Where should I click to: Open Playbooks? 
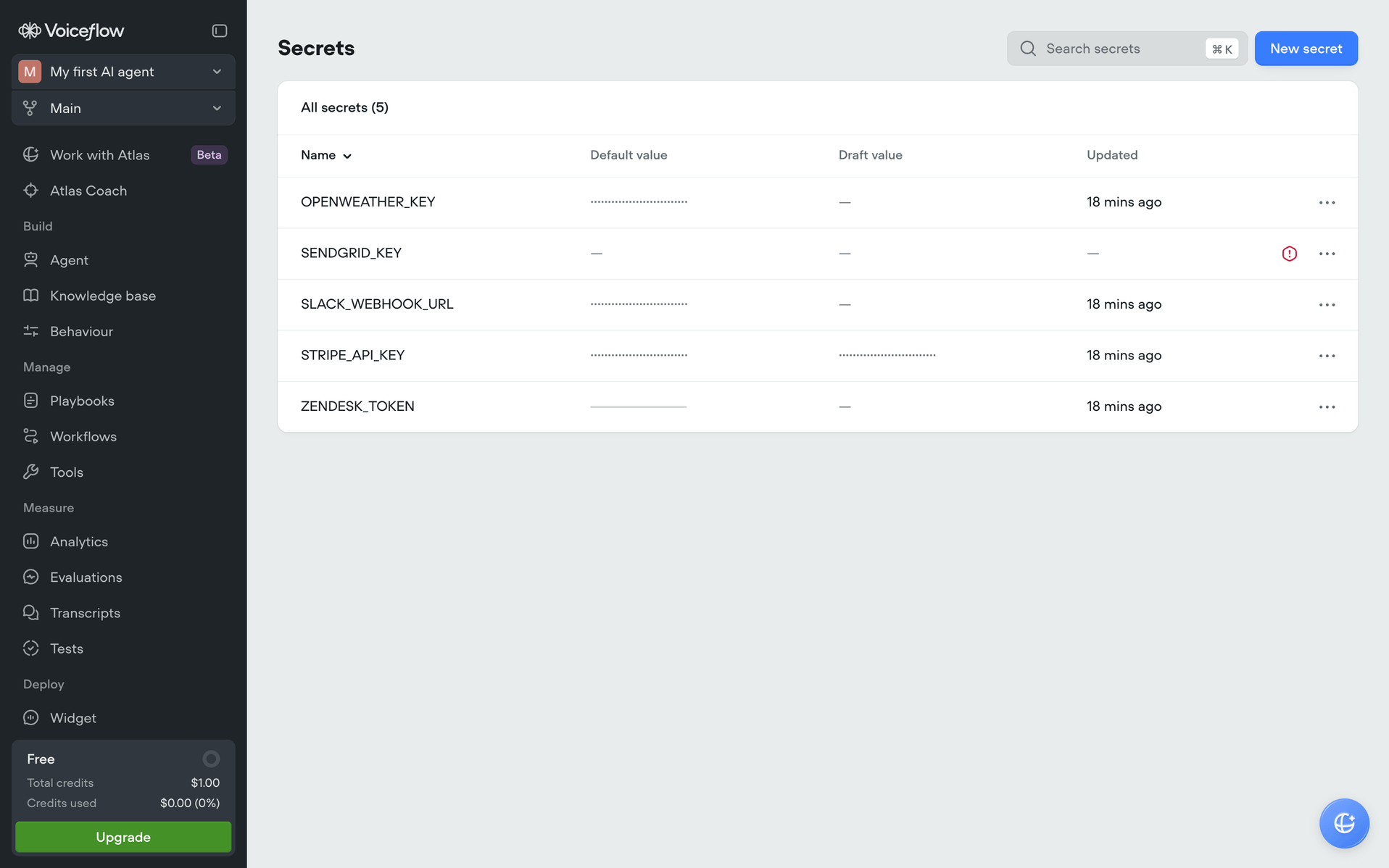123,400
